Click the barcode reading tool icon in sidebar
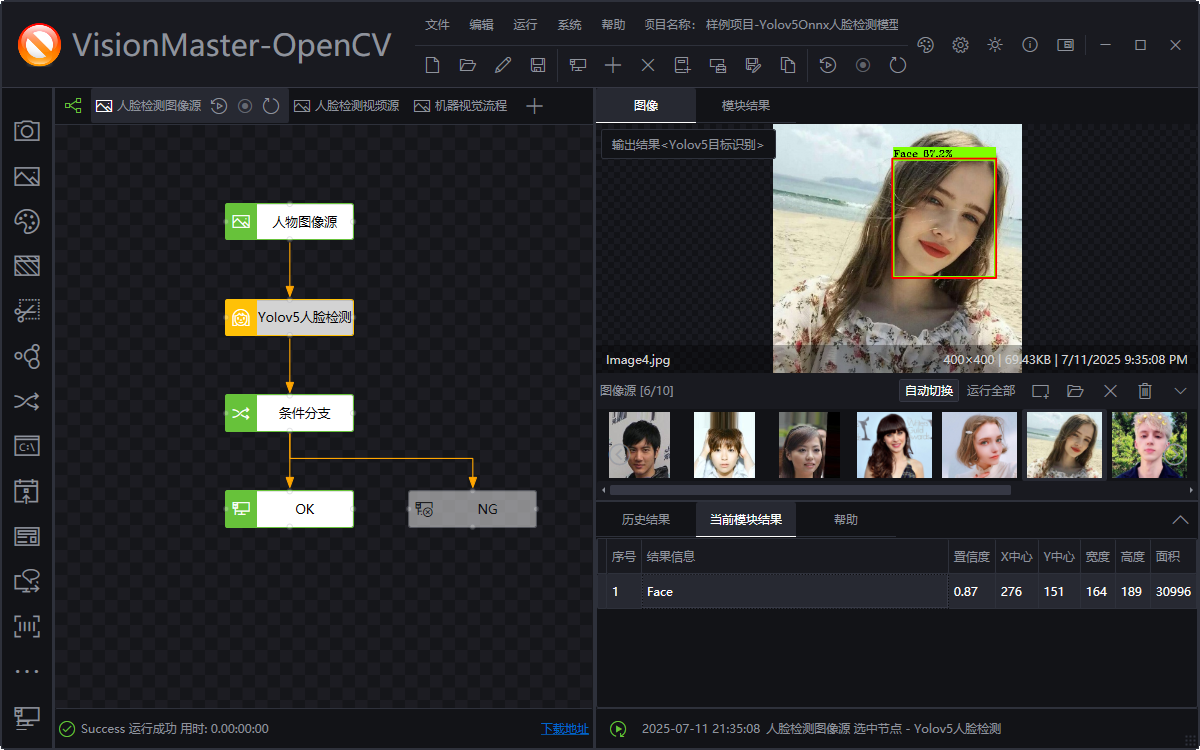 (27, 625)
